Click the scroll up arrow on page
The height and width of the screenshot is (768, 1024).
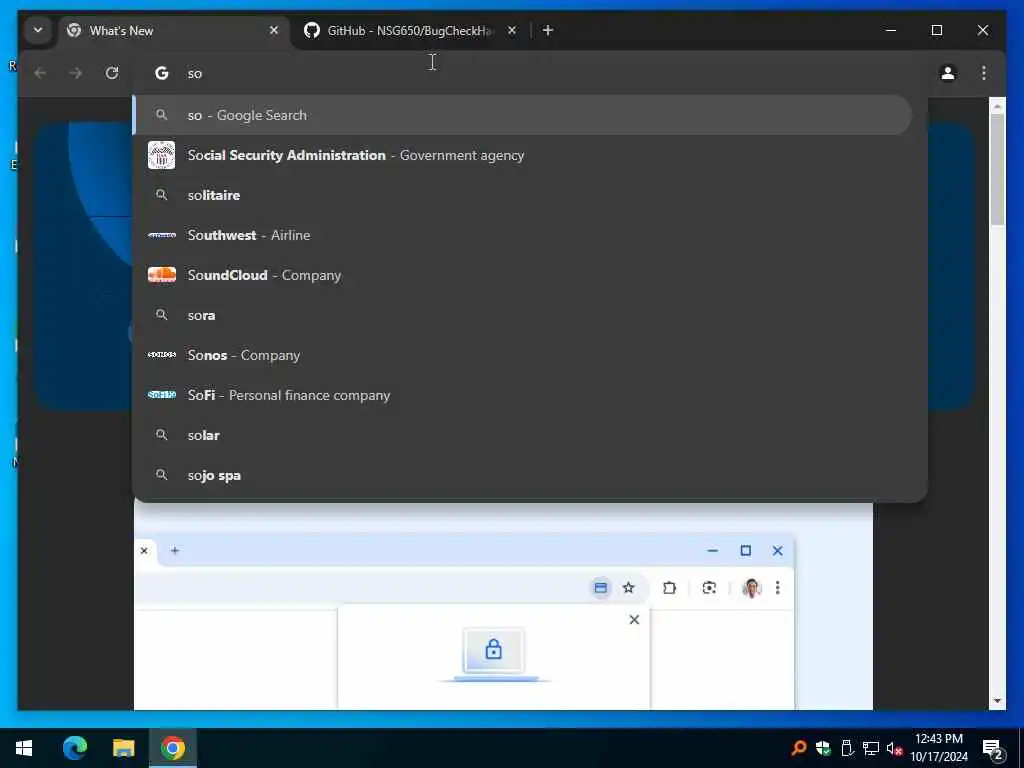click(x=997, y=106)
